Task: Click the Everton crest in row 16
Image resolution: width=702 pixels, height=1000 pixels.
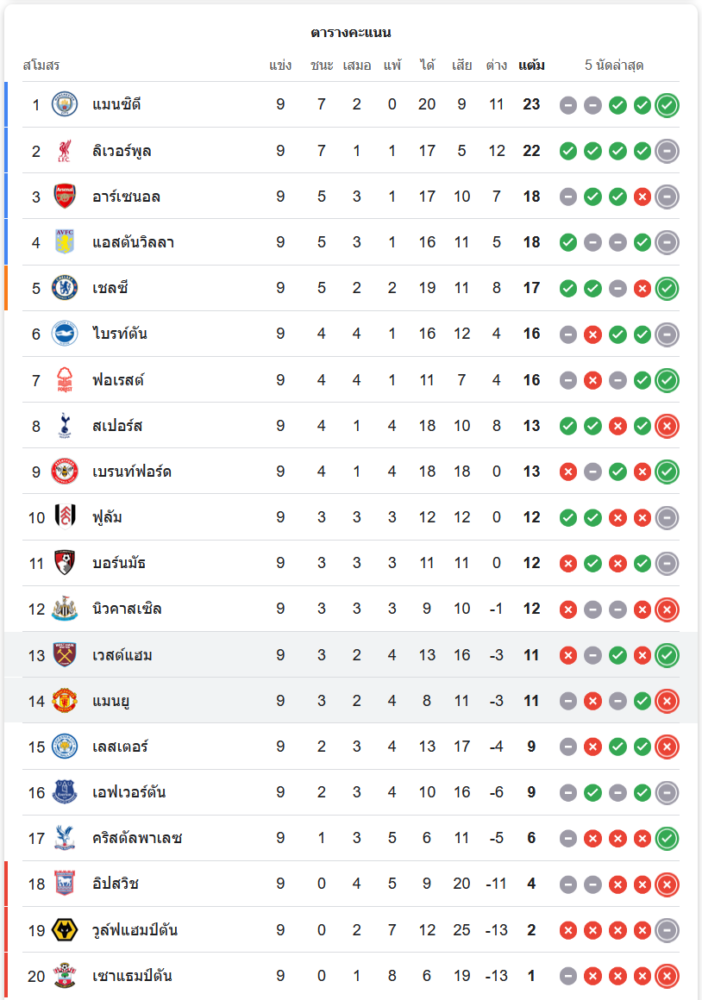Action: click(x=64, y=792)
